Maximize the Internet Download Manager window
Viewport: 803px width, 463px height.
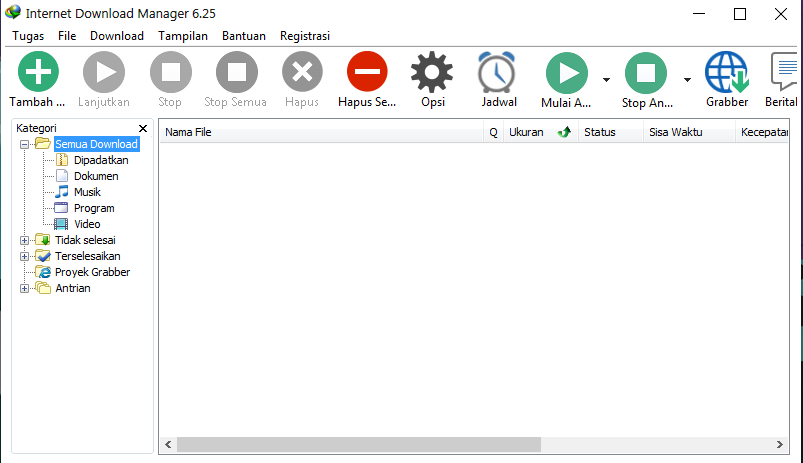coord(740,14)
